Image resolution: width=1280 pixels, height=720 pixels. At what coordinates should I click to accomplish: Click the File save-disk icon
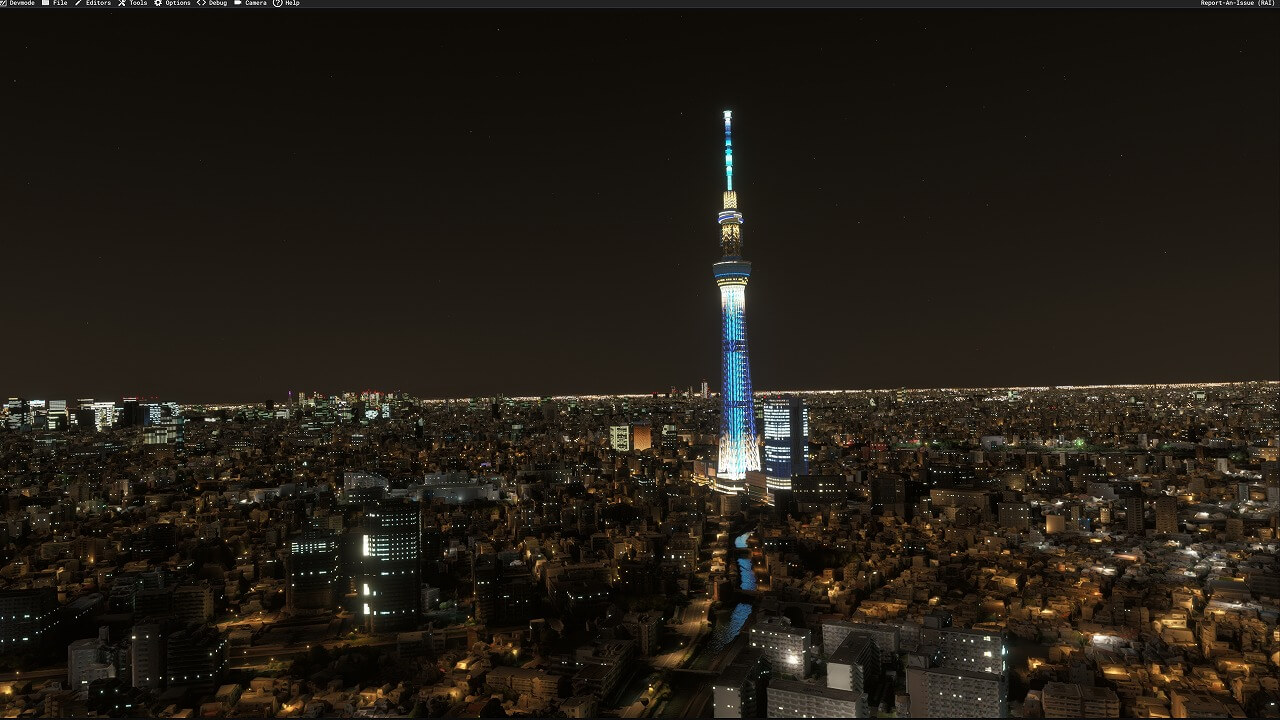pyautogui.click(x=46, y=3)
